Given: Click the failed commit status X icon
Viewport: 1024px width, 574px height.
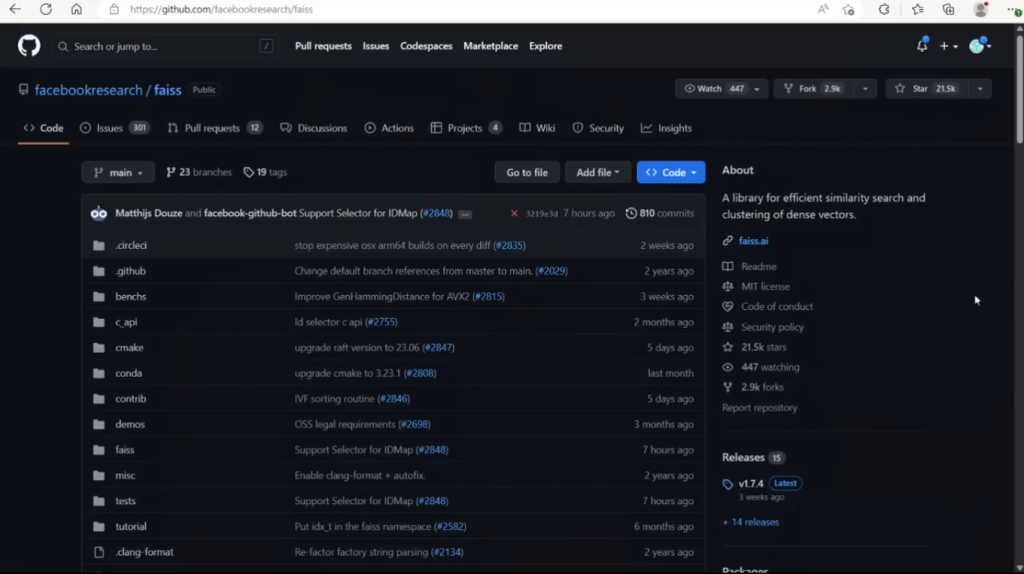Looking at the screenshot, I should (514, 213).
